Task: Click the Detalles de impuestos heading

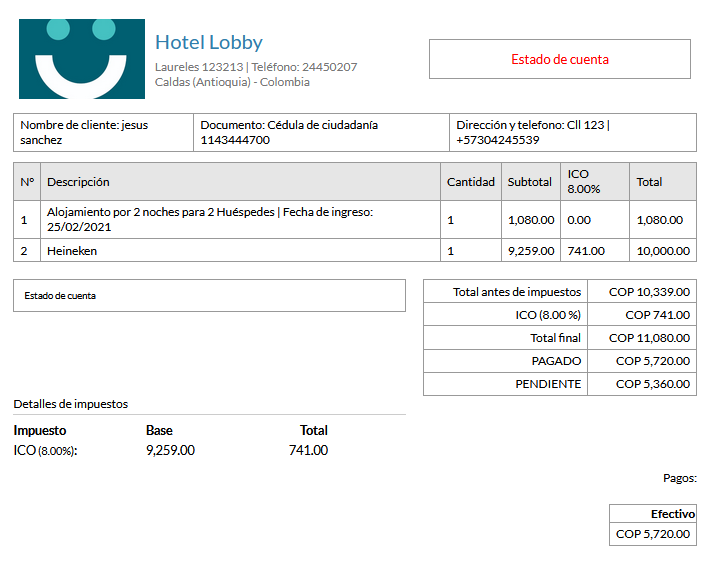Action: [71, 404]
